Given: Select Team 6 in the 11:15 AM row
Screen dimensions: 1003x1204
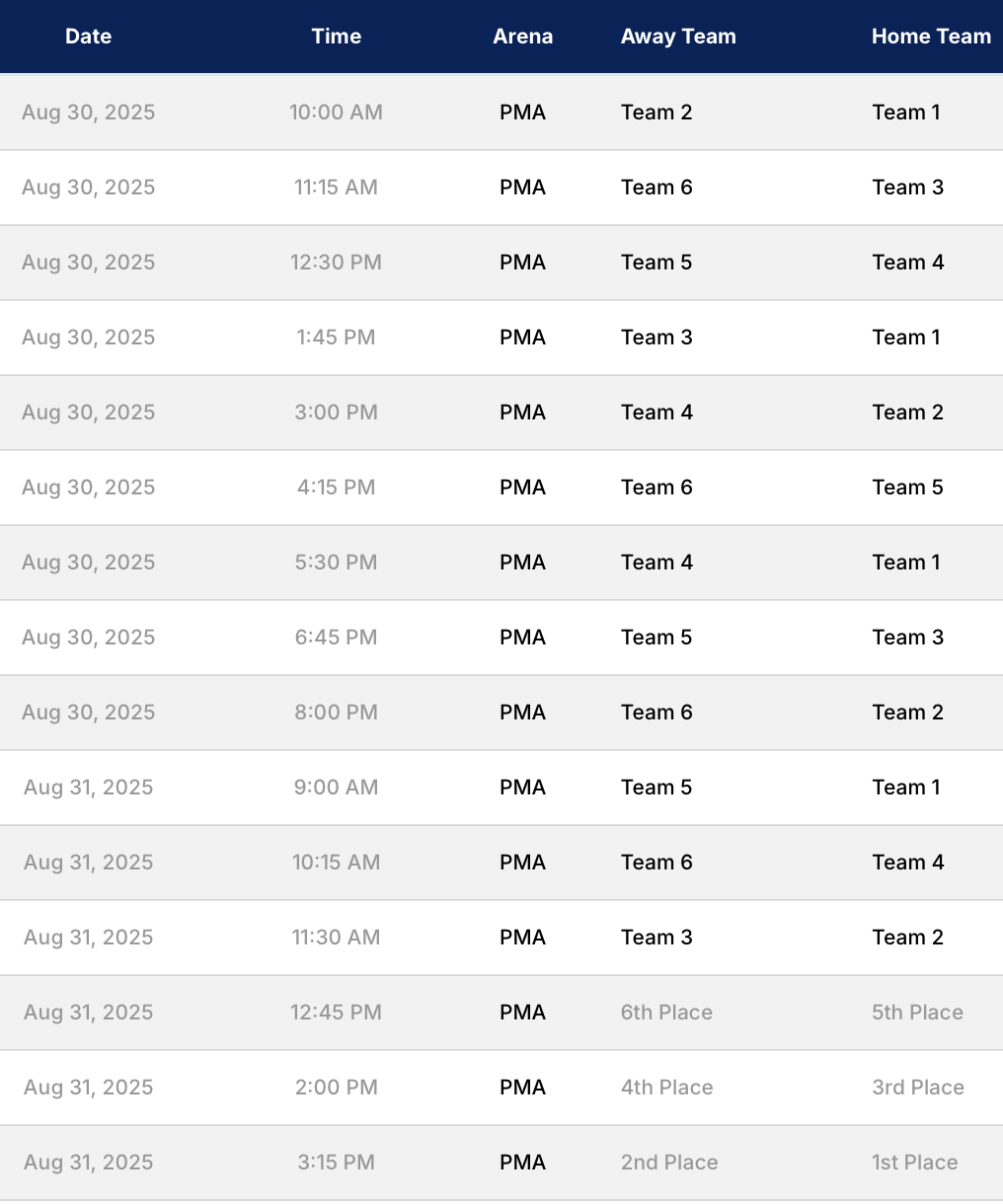Looking at the screenshot, I should point(656,188).
